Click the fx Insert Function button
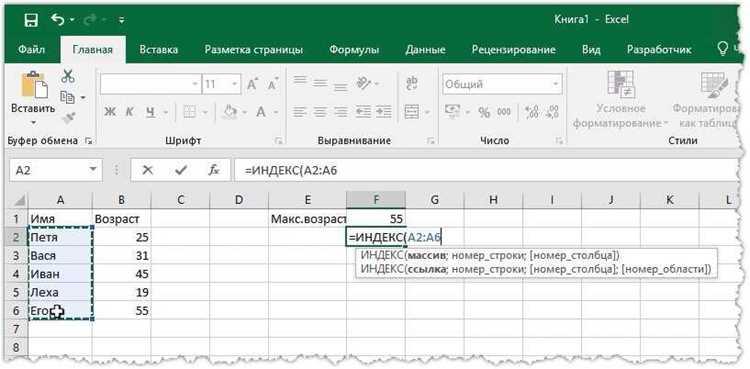This screenshot has width=750, height=369. [213, 170]
